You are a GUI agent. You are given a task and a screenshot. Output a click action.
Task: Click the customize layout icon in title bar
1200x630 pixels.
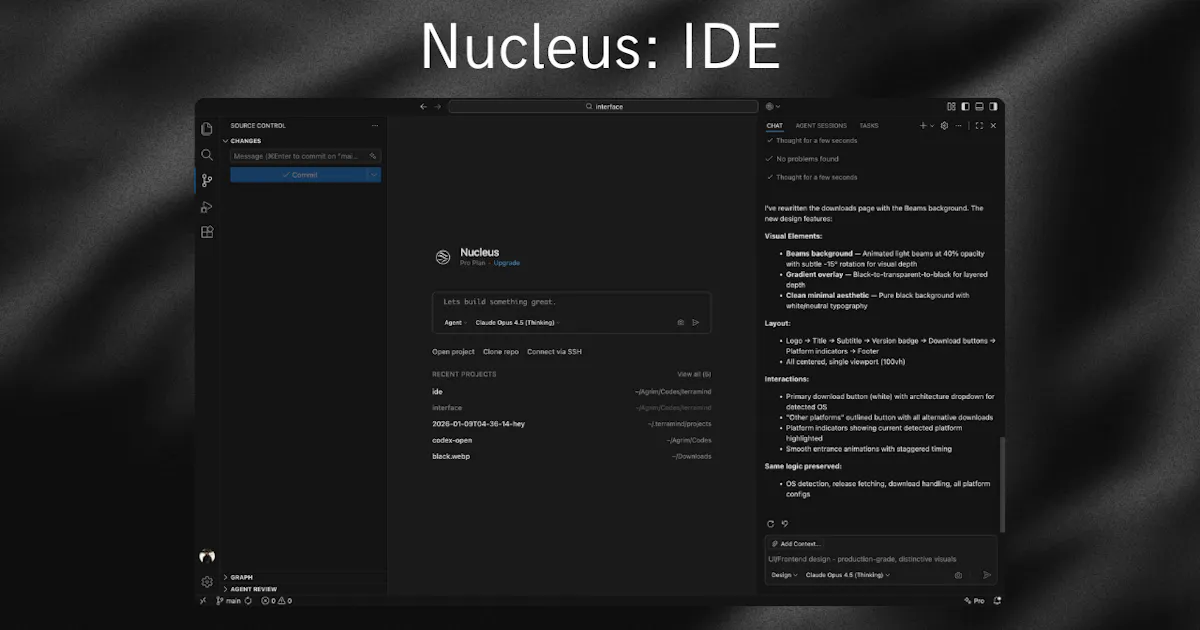(x=951, y=106)
